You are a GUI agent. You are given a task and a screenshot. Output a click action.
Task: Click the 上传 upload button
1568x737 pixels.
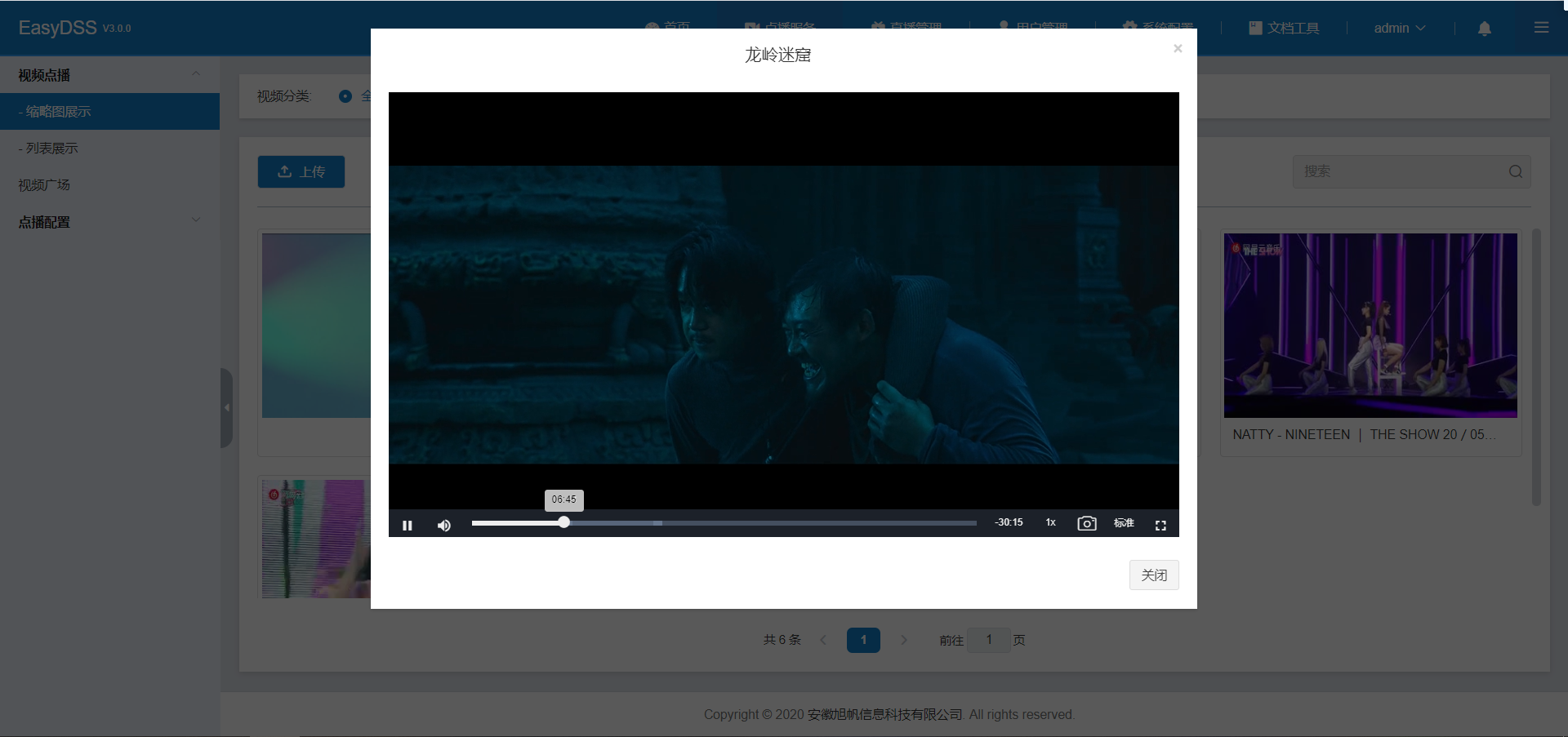click(301, 171)
